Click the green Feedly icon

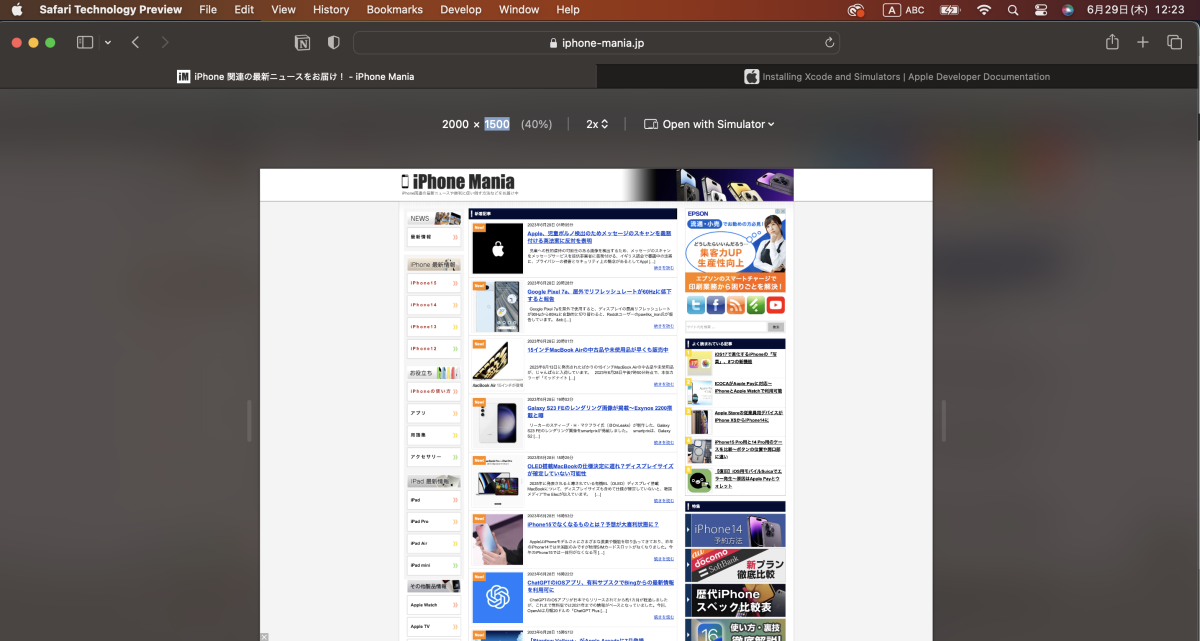(x=756, y=305)
